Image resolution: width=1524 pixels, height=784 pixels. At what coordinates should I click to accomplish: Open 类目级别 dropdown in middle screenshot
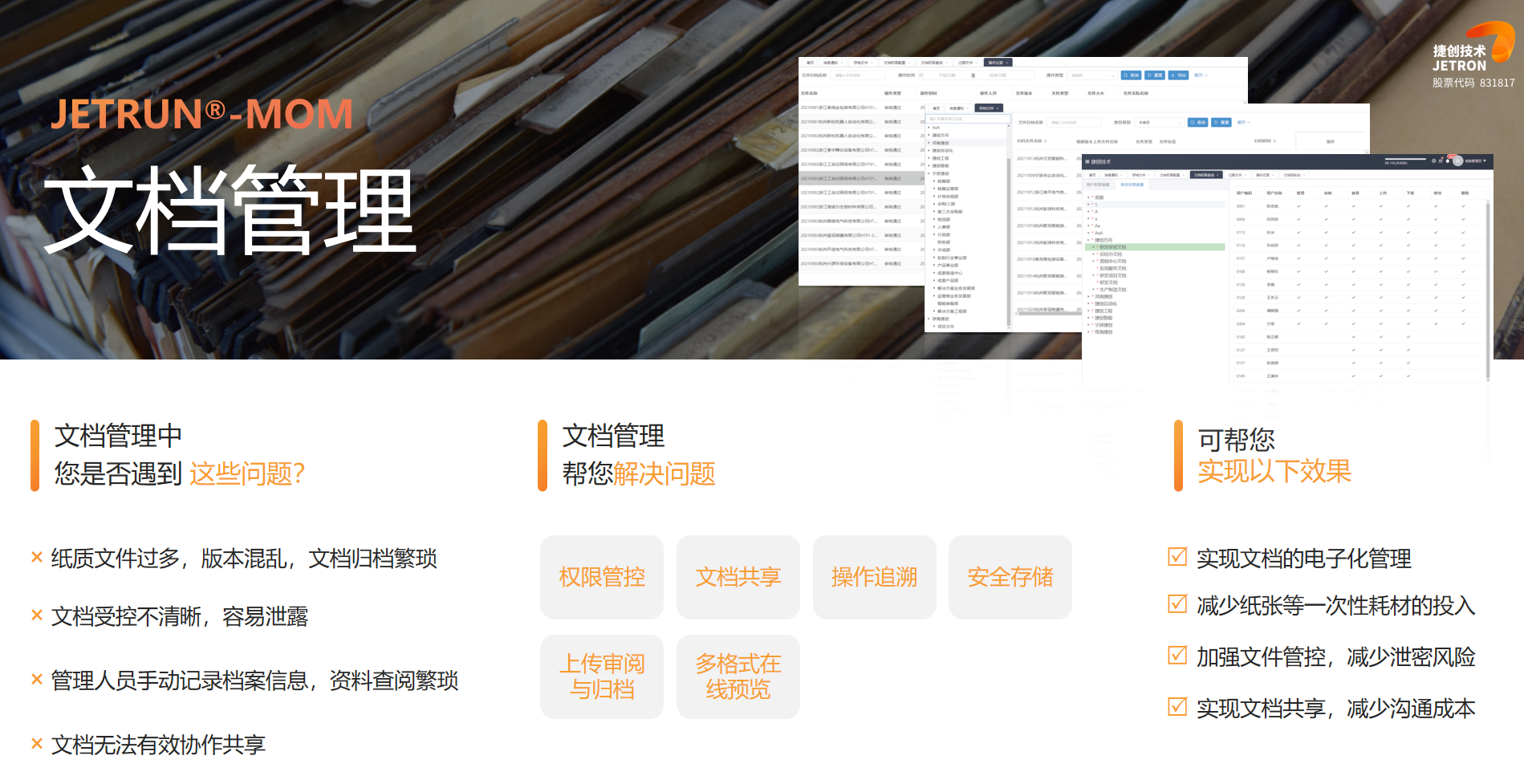1160,123
